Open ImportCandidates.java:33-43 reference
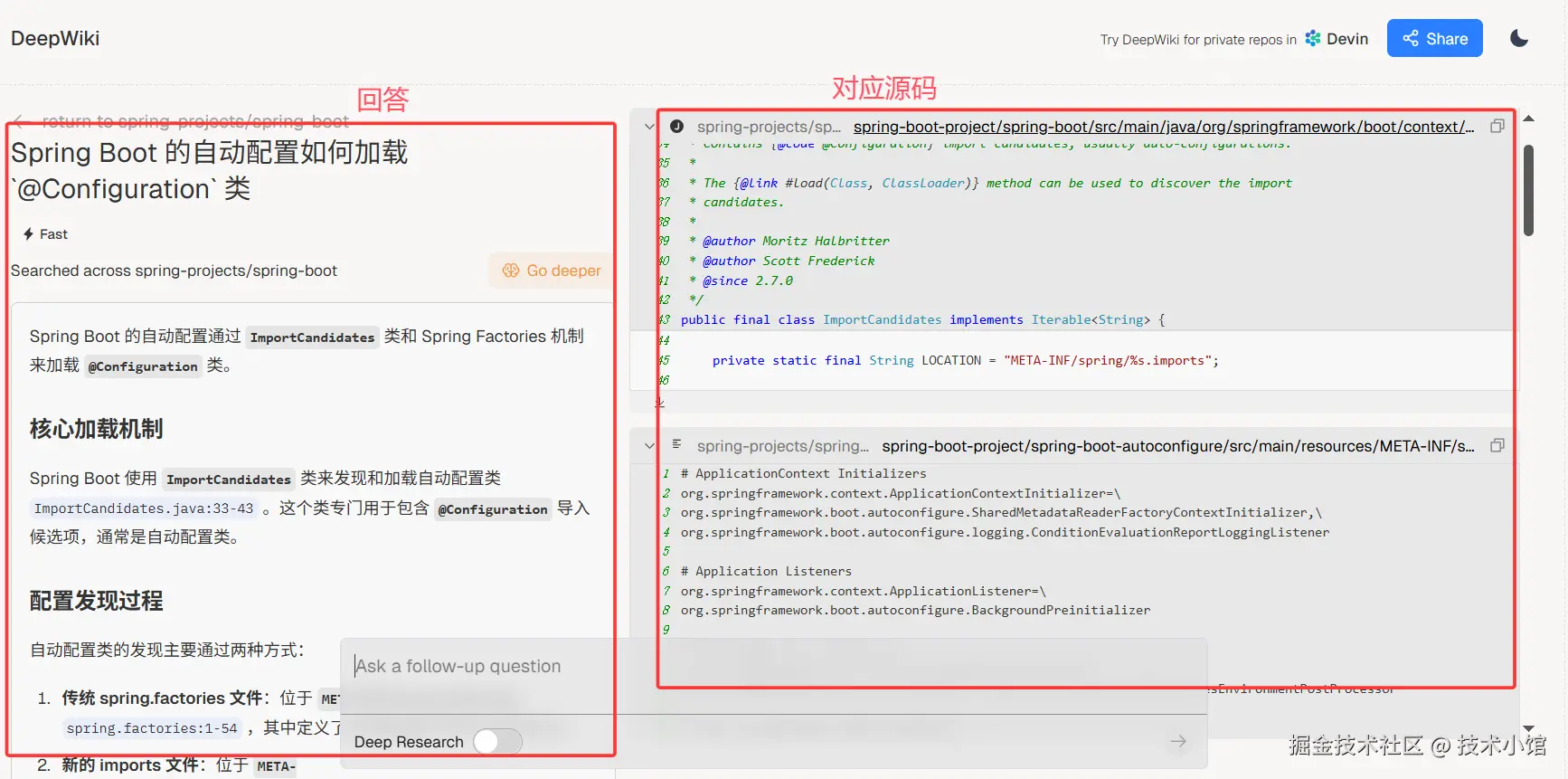Viewport: 1568px width, 779px height. tap(144, 508)
